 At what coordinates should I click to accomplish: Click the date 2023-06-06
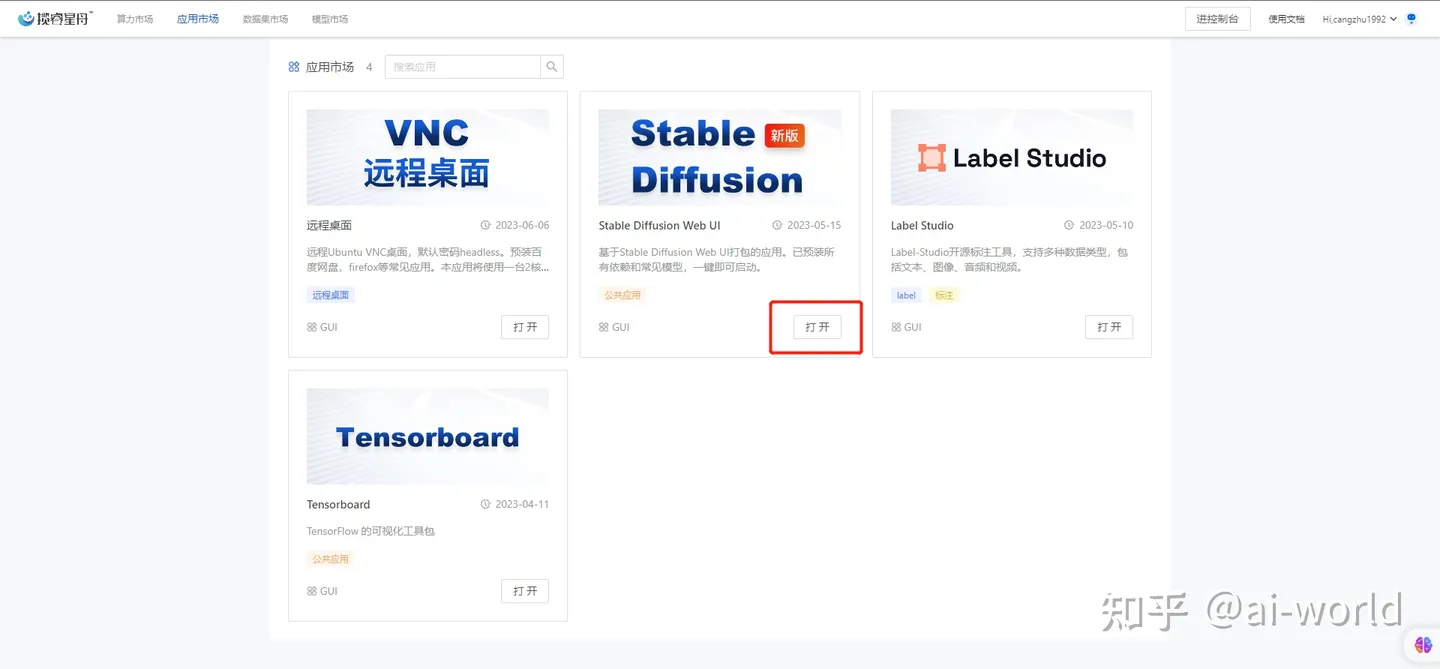522,226
